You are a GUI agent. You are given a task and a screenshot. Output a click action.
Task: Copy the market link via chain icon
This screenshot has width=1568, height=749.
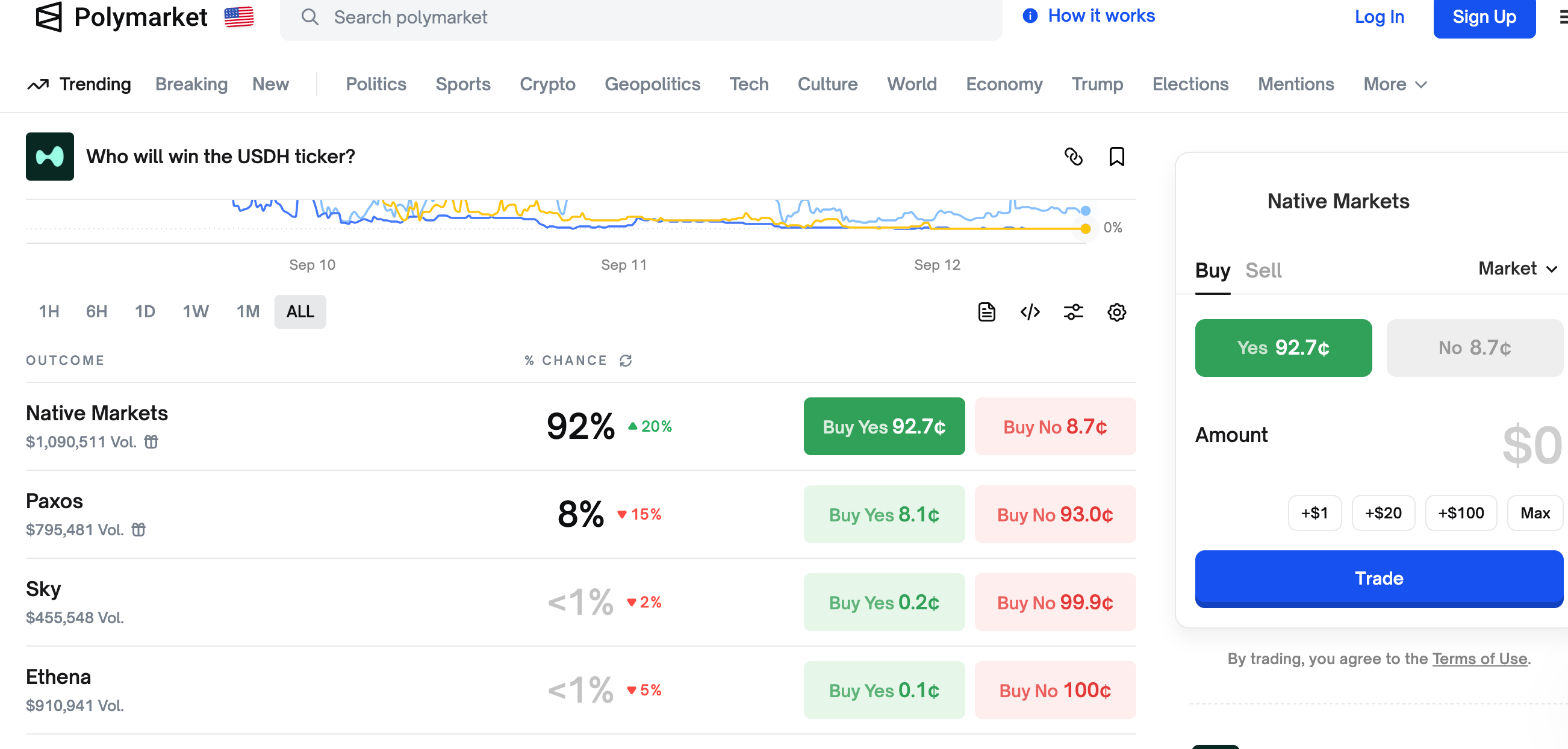pos(1073,157)
